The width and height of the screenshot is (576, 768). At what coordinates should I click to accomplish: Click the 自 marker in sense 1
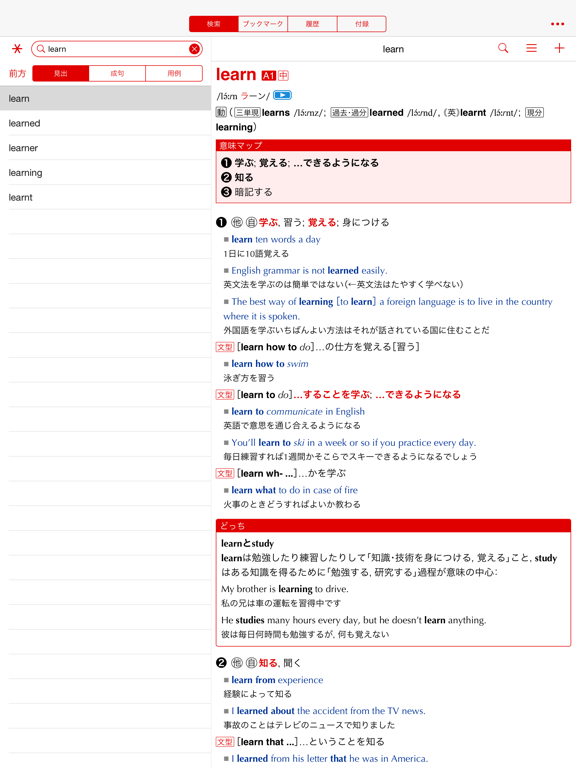coord(251,222)
